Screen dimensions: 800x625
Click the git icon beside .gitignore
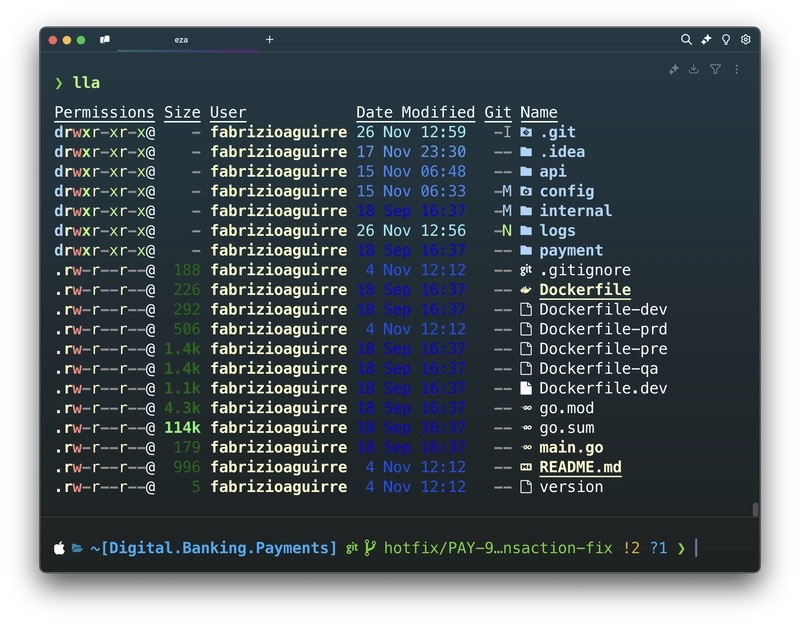coord(526,270)
